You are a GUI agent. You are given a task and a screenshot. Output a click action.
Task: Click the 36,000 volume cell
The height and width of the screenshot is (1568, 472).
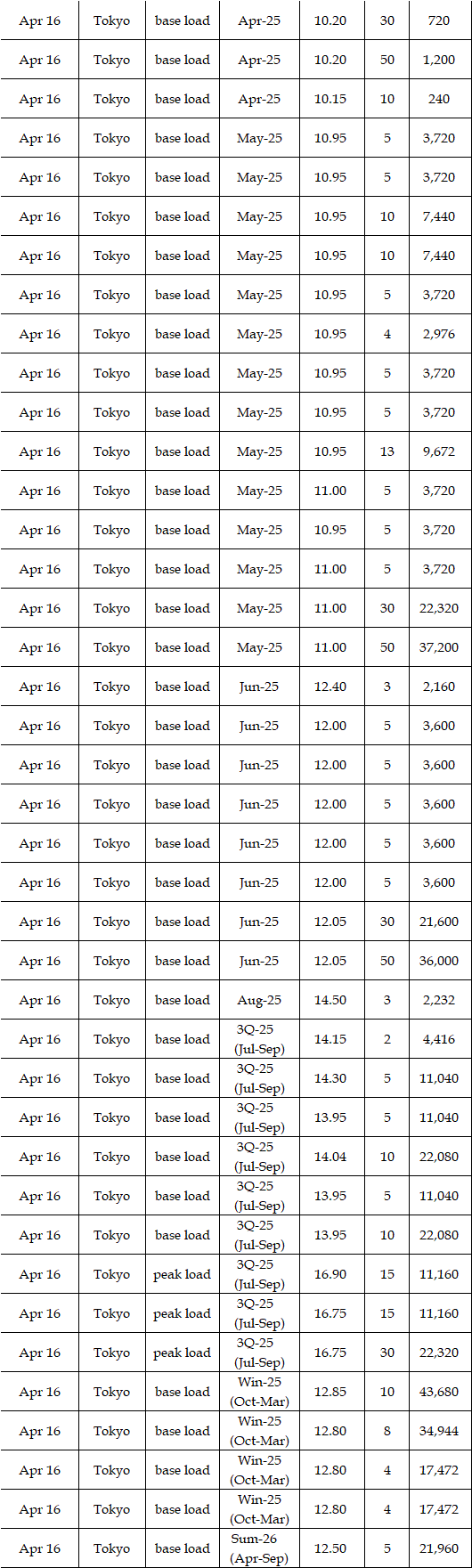(x=439, y=961)
